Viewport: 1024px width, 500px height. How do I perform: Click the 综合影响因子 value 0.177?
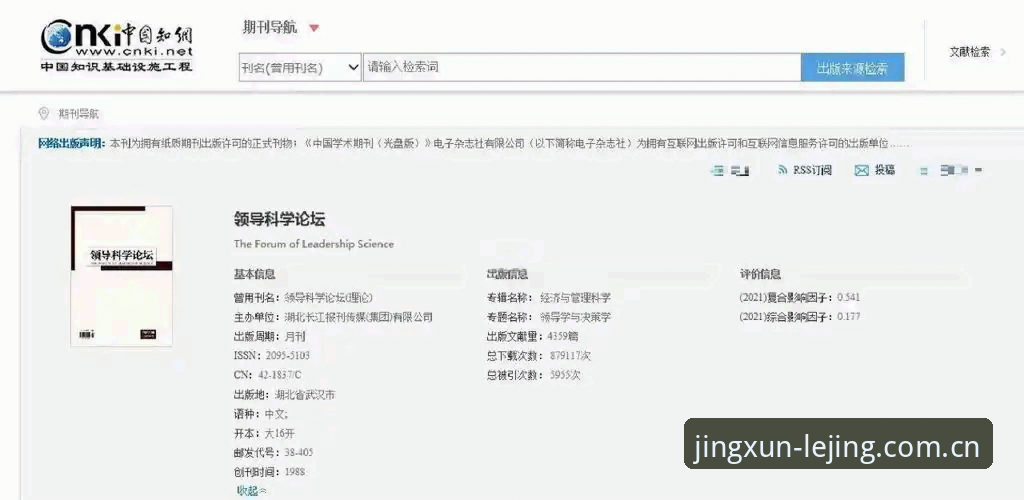click(848, 317)
